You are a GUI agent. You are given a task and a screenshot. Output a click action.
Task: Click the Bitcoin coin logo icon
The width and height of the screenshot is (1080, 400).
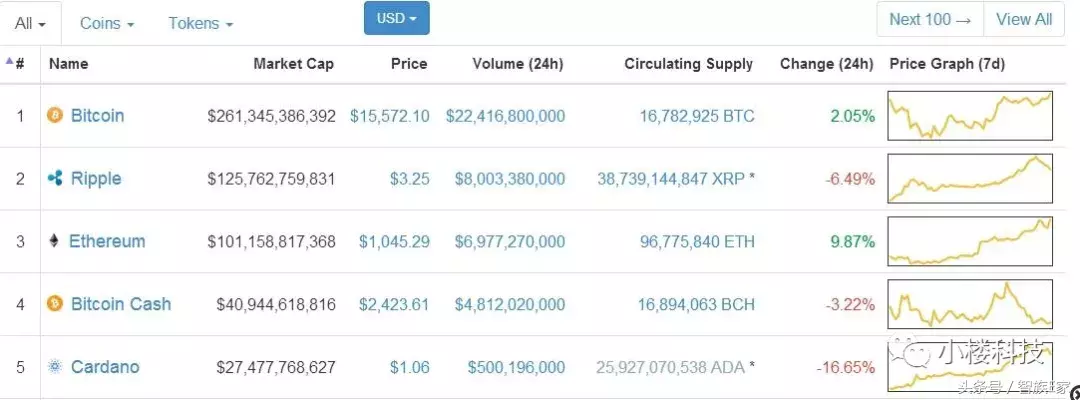pyautogui.click(x=55, y=116)
